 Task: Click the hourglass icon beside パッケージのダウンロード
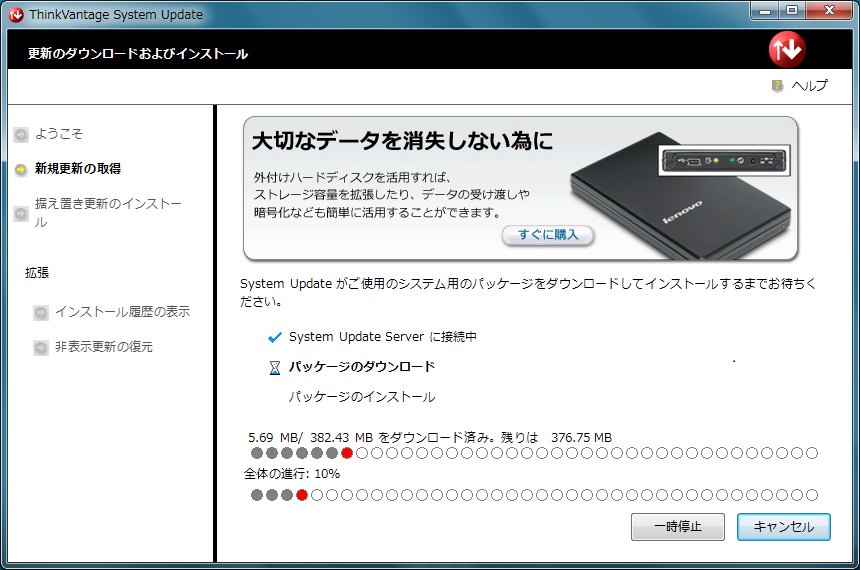(275, 368)
